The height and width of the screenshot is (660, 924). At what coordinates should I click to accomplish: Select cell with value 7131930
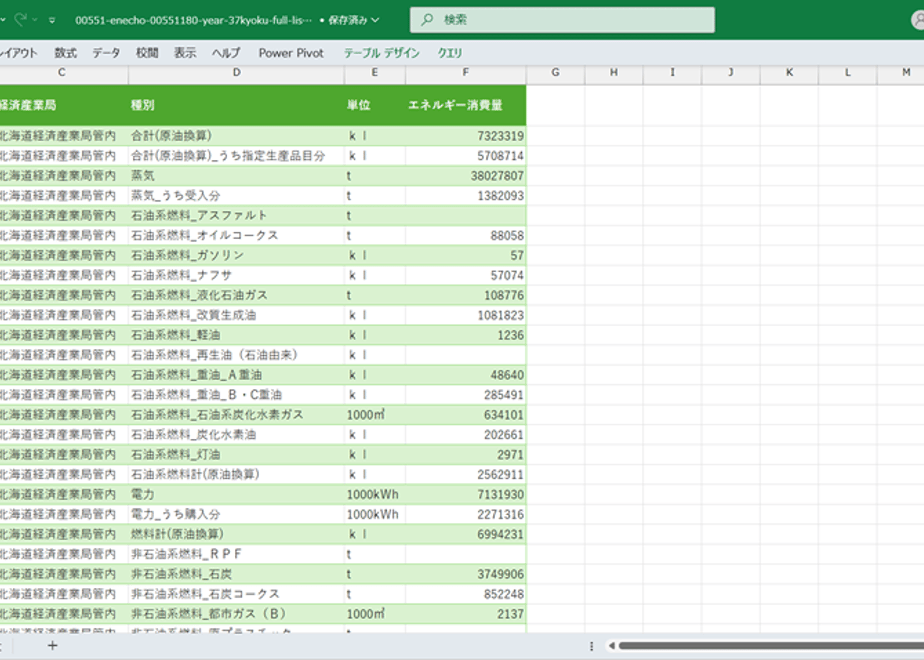click(466, 494)
